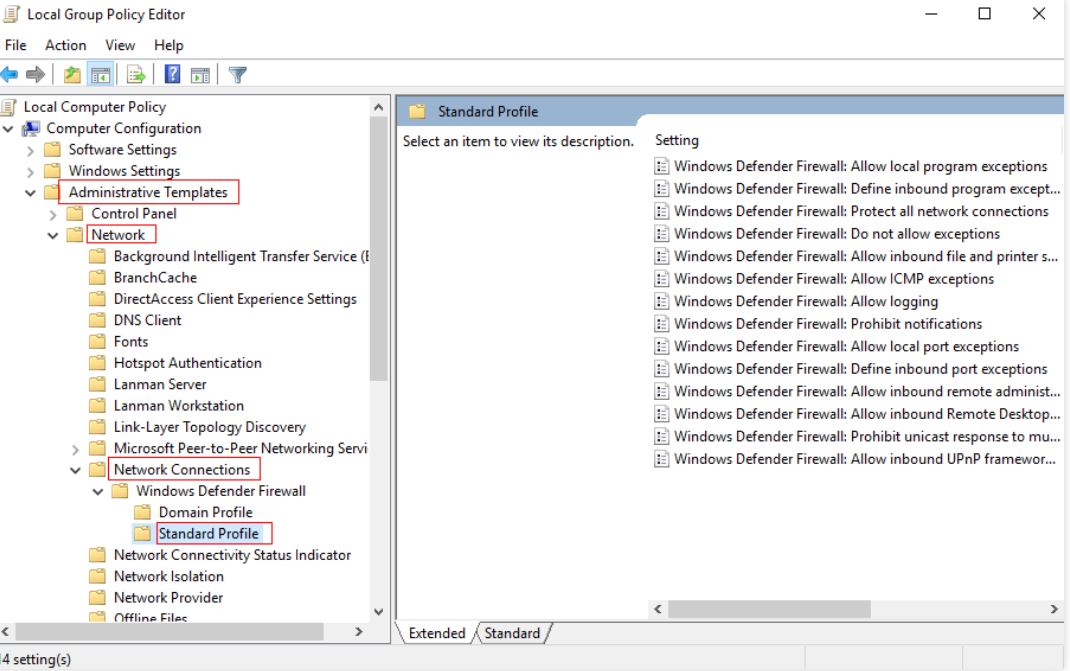1070x671 pixels.
Task: Open the View menu
Action: (120, 45)
